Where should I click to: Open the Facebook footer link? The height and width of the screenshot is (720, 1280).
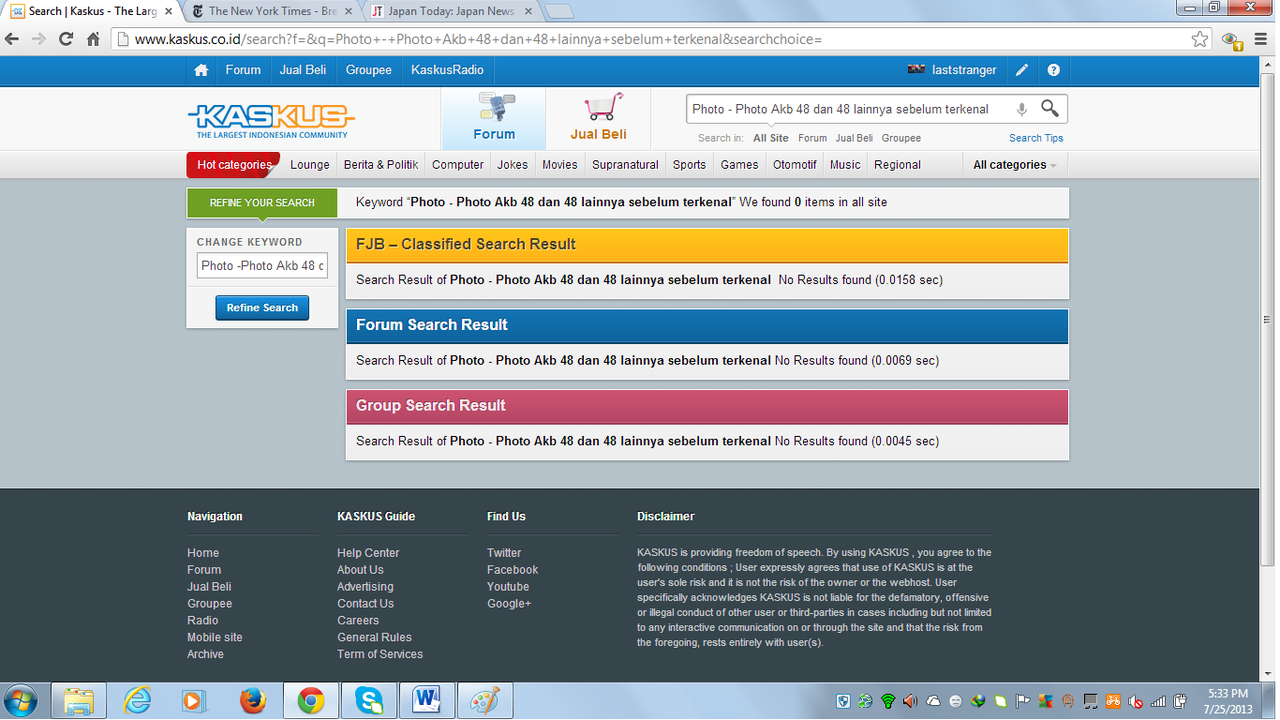[512, 570]
